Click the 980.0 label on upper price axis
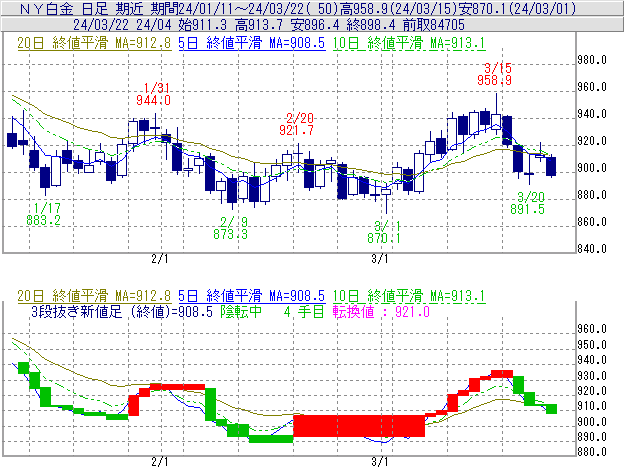624x475 pixels. point(592,60)
